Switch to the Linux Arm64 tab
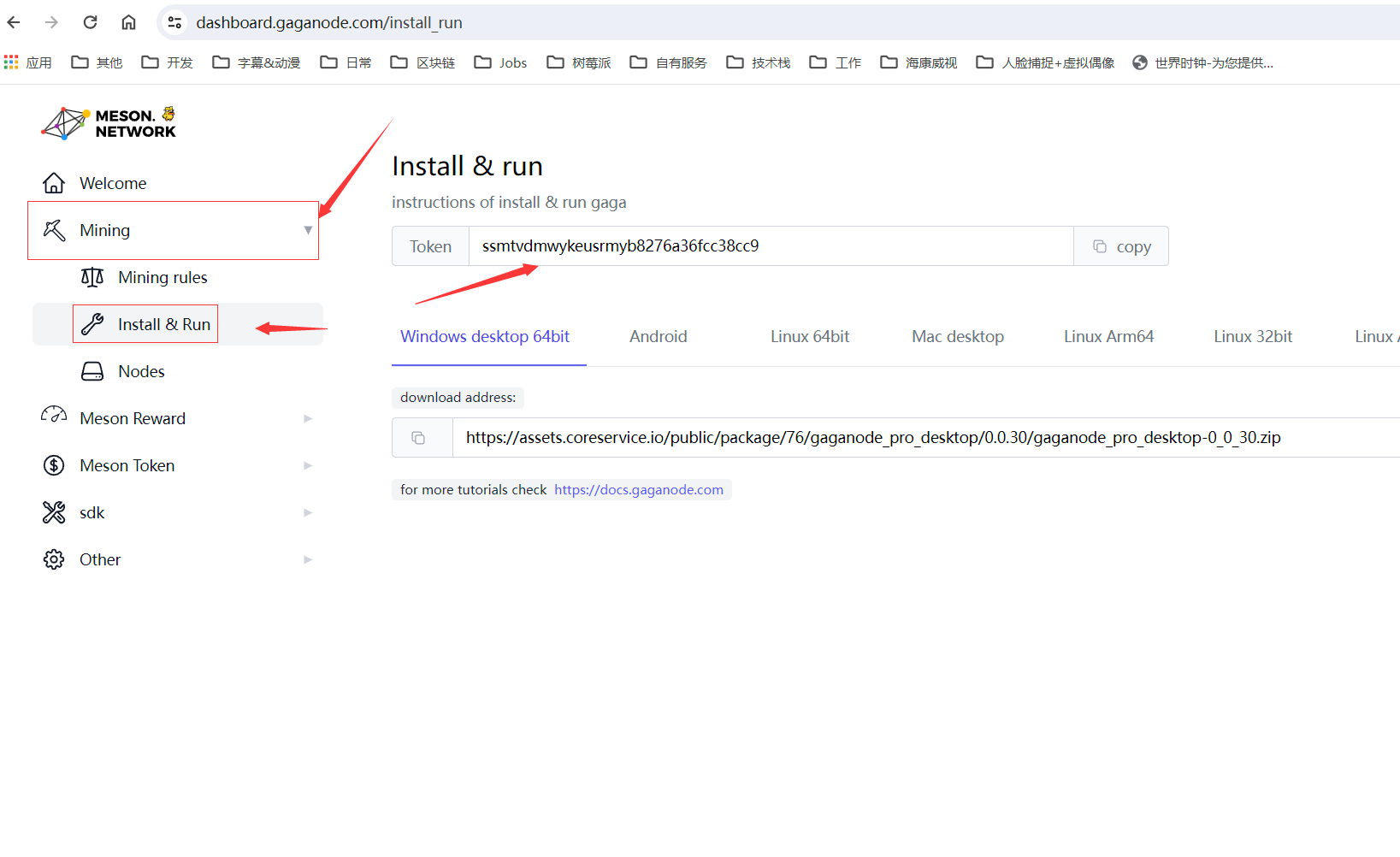The width and height of the screenshot is (1400, 857). coord(1109,337)
